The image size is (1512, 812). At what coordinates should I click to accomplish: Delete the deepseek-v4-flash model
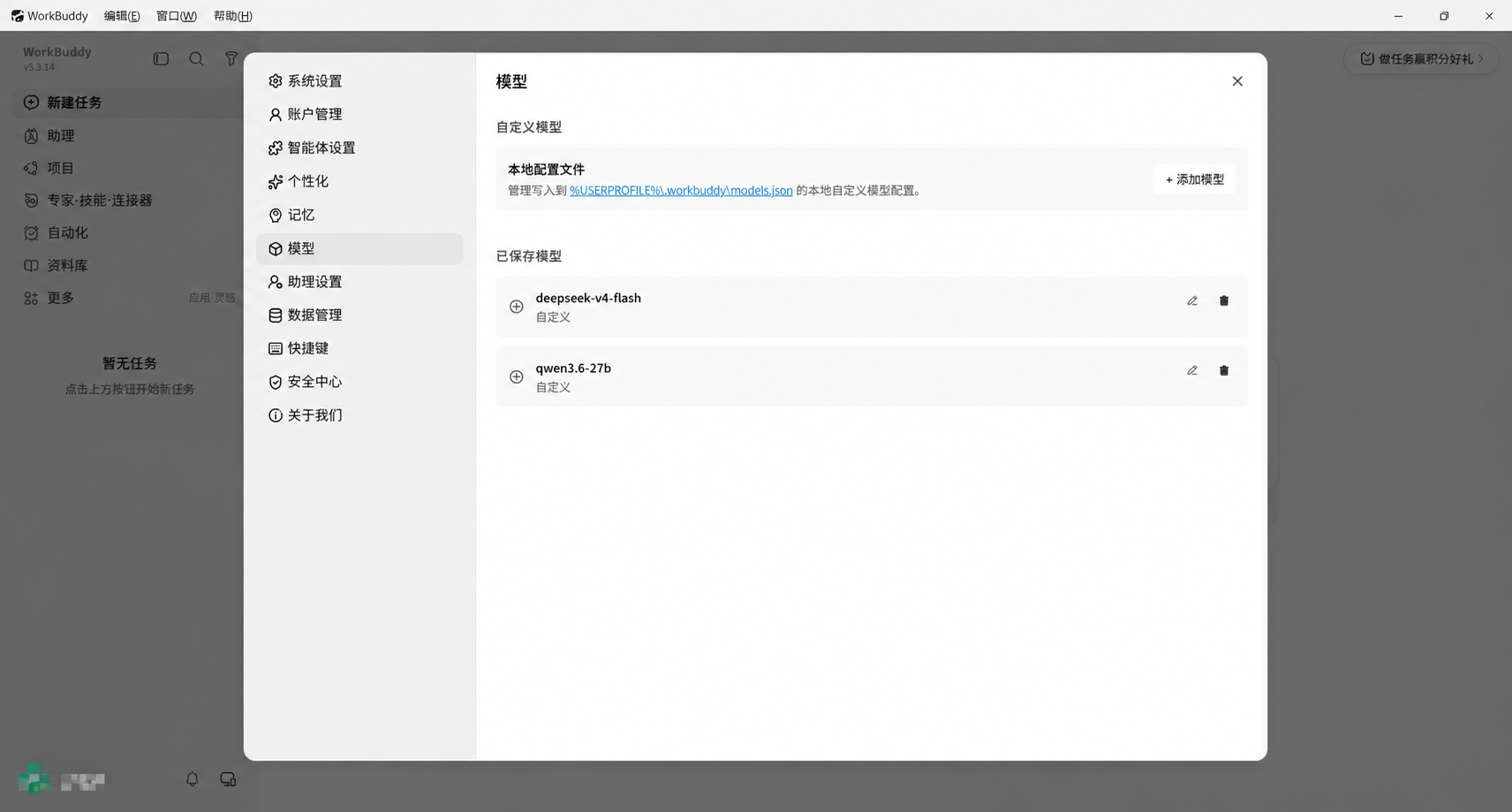[1224, 300]
